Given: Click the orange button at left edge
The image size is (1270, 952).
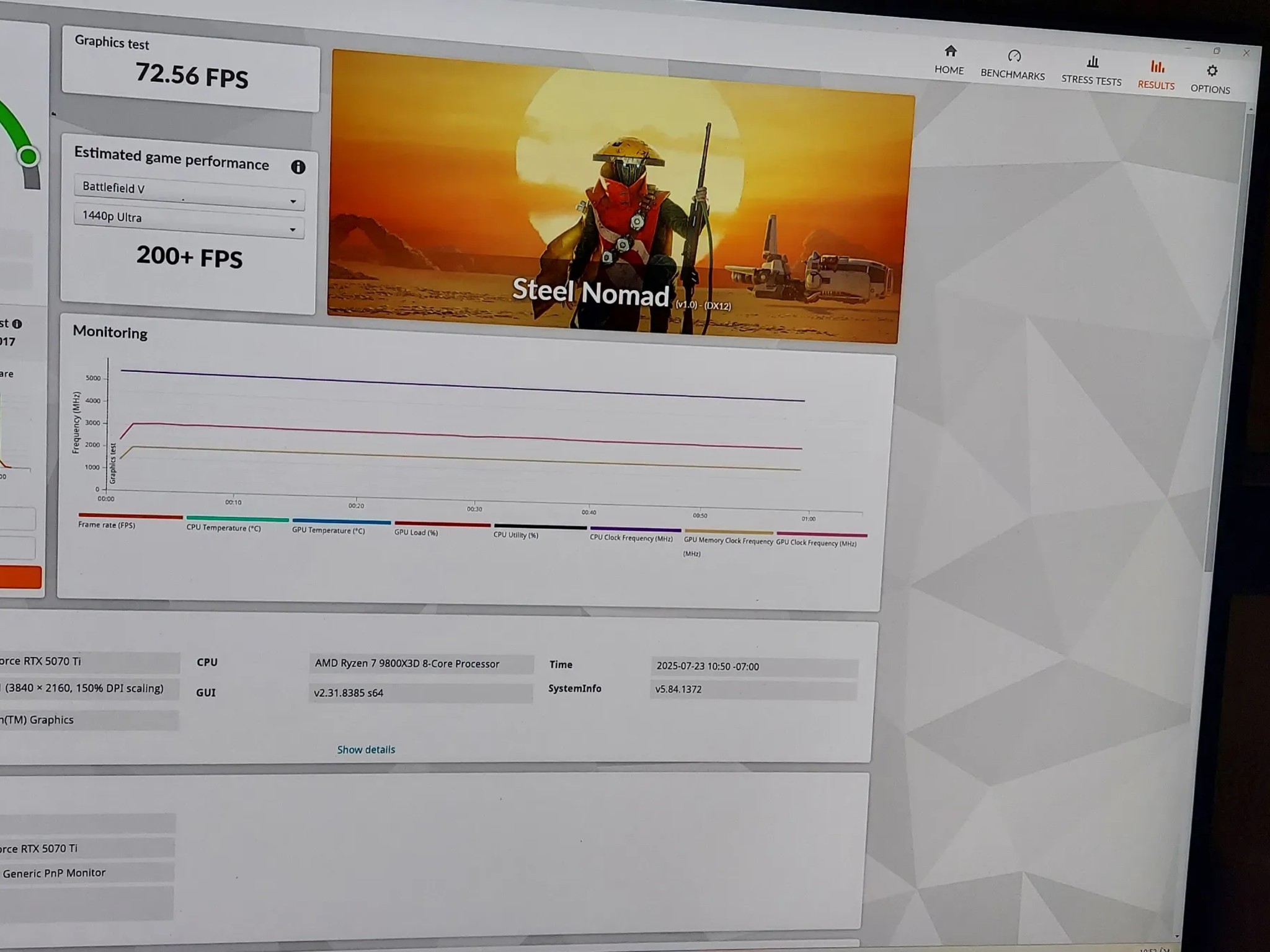Looking at the screenshot, I should 20,577.
